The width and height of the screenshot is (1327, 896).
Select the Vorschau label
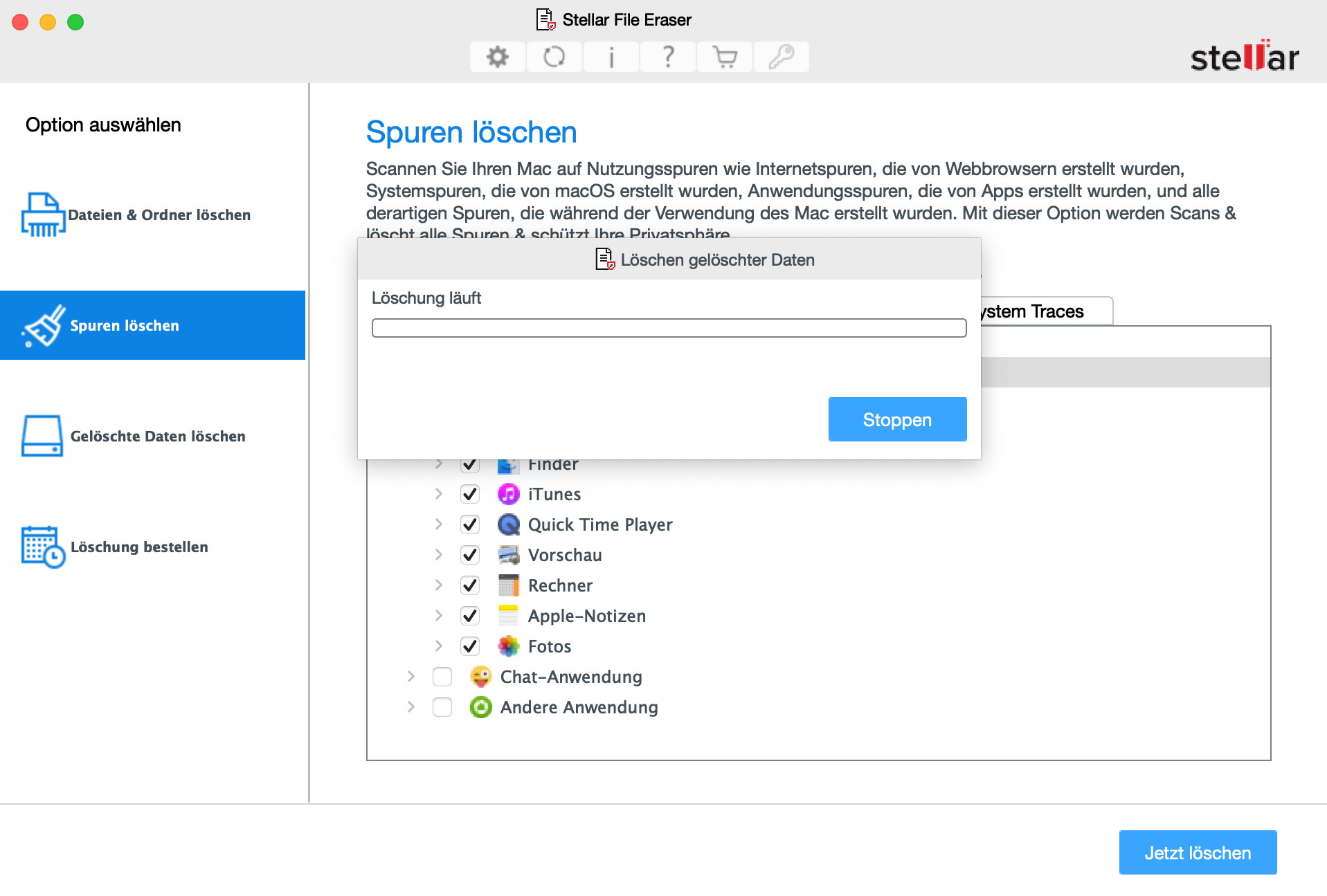click(565, 555)
